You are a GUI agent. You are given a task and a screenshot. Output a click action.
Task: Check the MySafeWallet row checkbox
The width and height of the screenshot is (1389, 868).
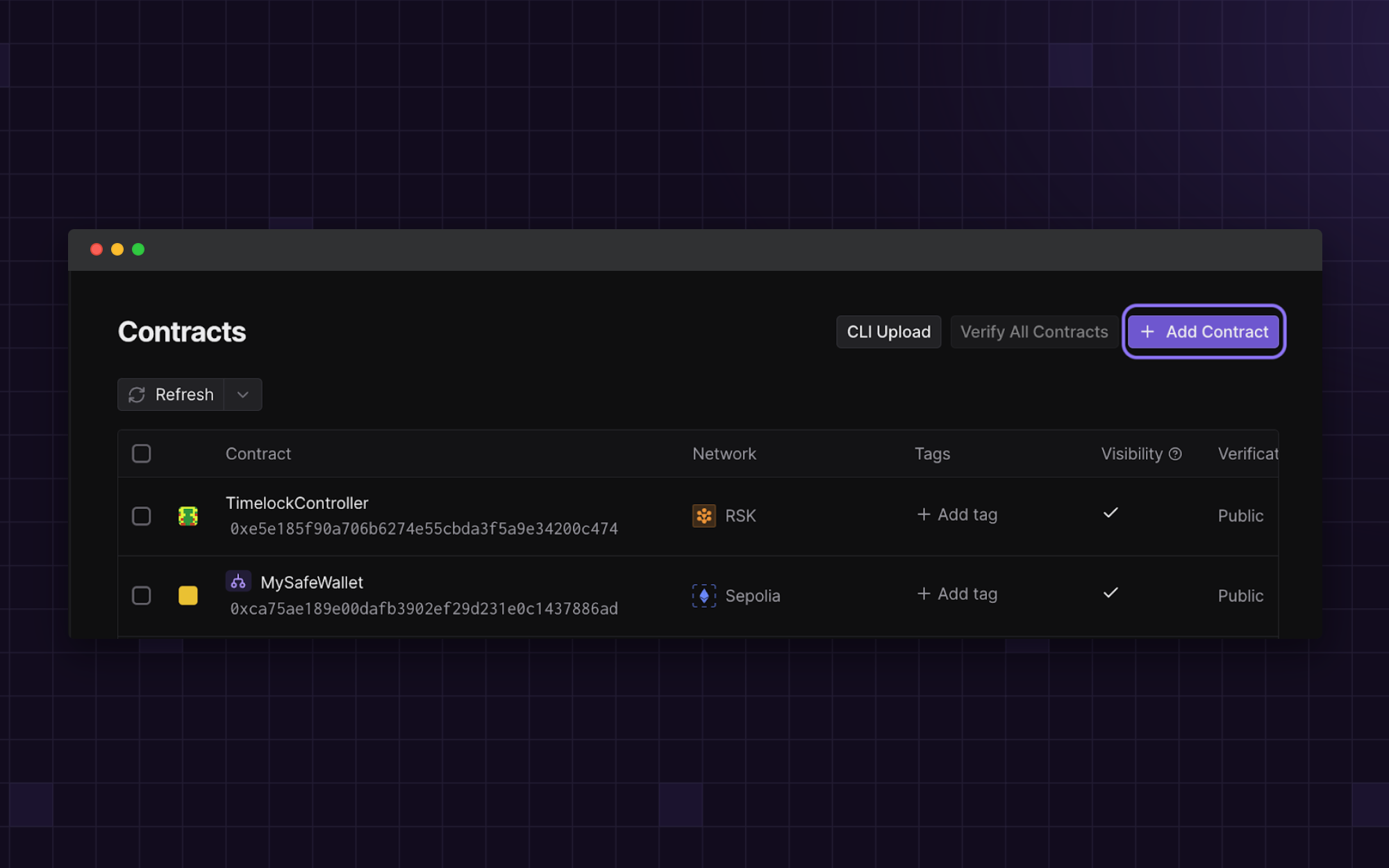point(142,596)
